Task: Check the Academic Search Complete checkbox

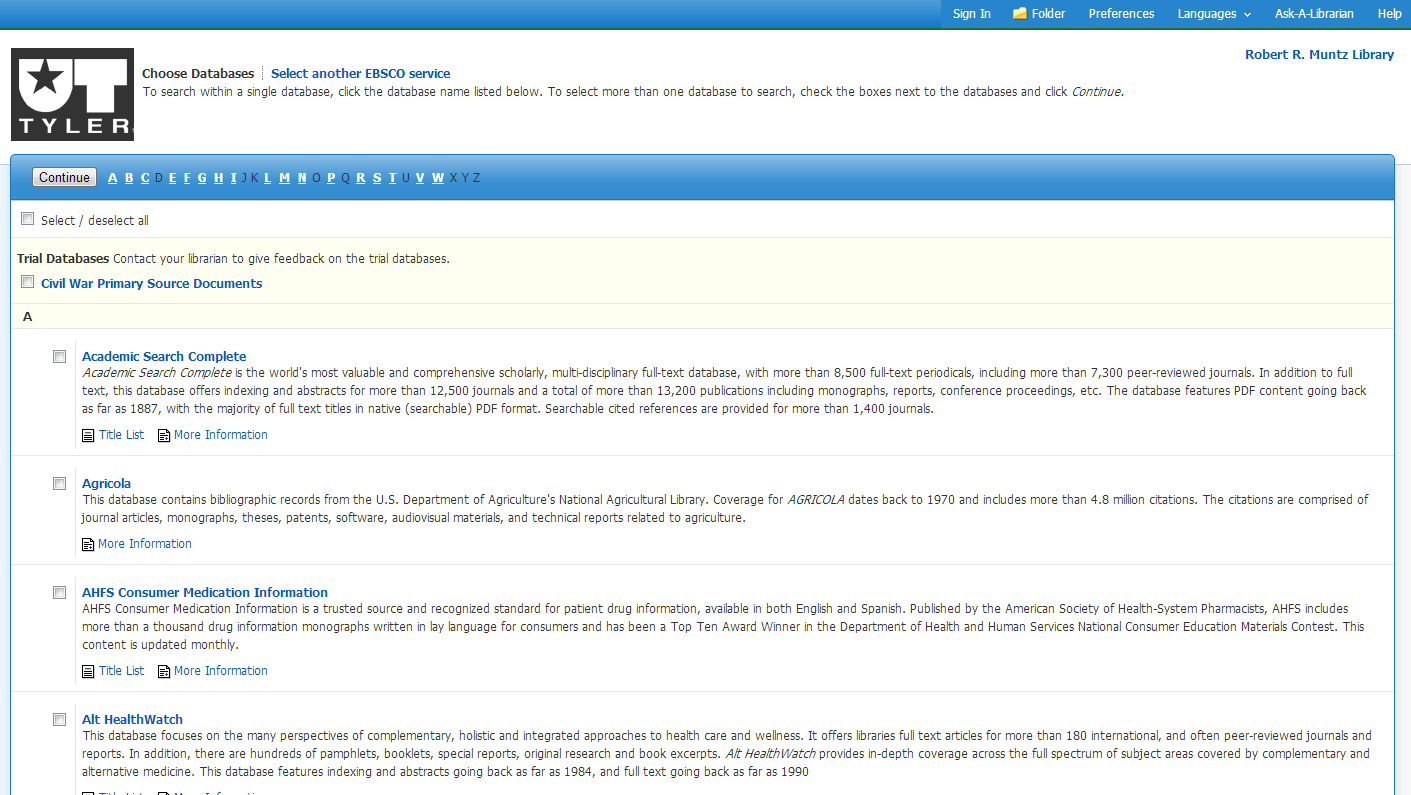Action: coord(60,356)
